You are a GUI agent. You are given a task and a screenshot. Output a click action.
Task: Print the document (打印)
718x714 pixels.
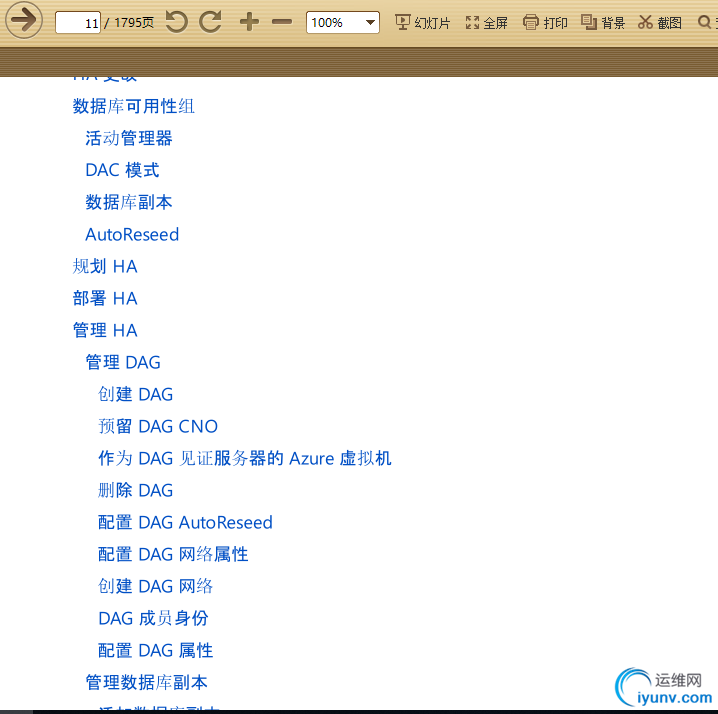click(545, 22)
